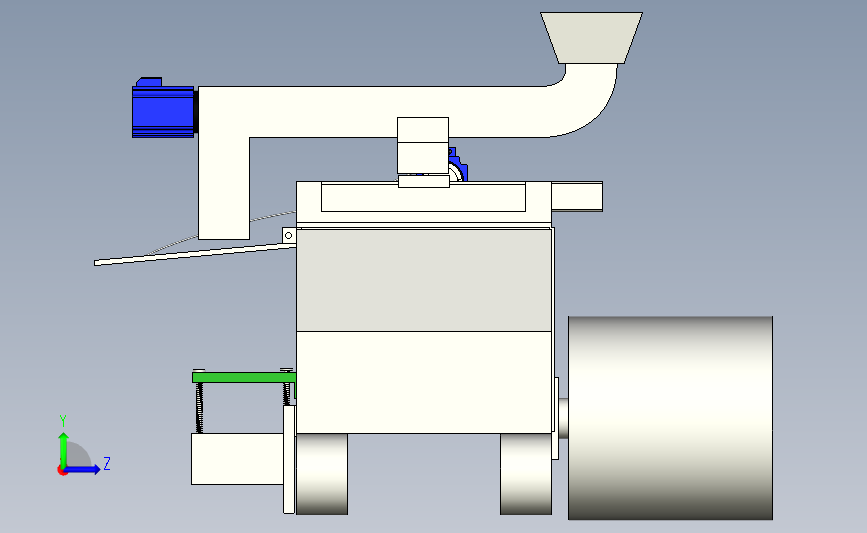Select the blue servo motor on duct
The image size is (867, 533).
(164, 108)
